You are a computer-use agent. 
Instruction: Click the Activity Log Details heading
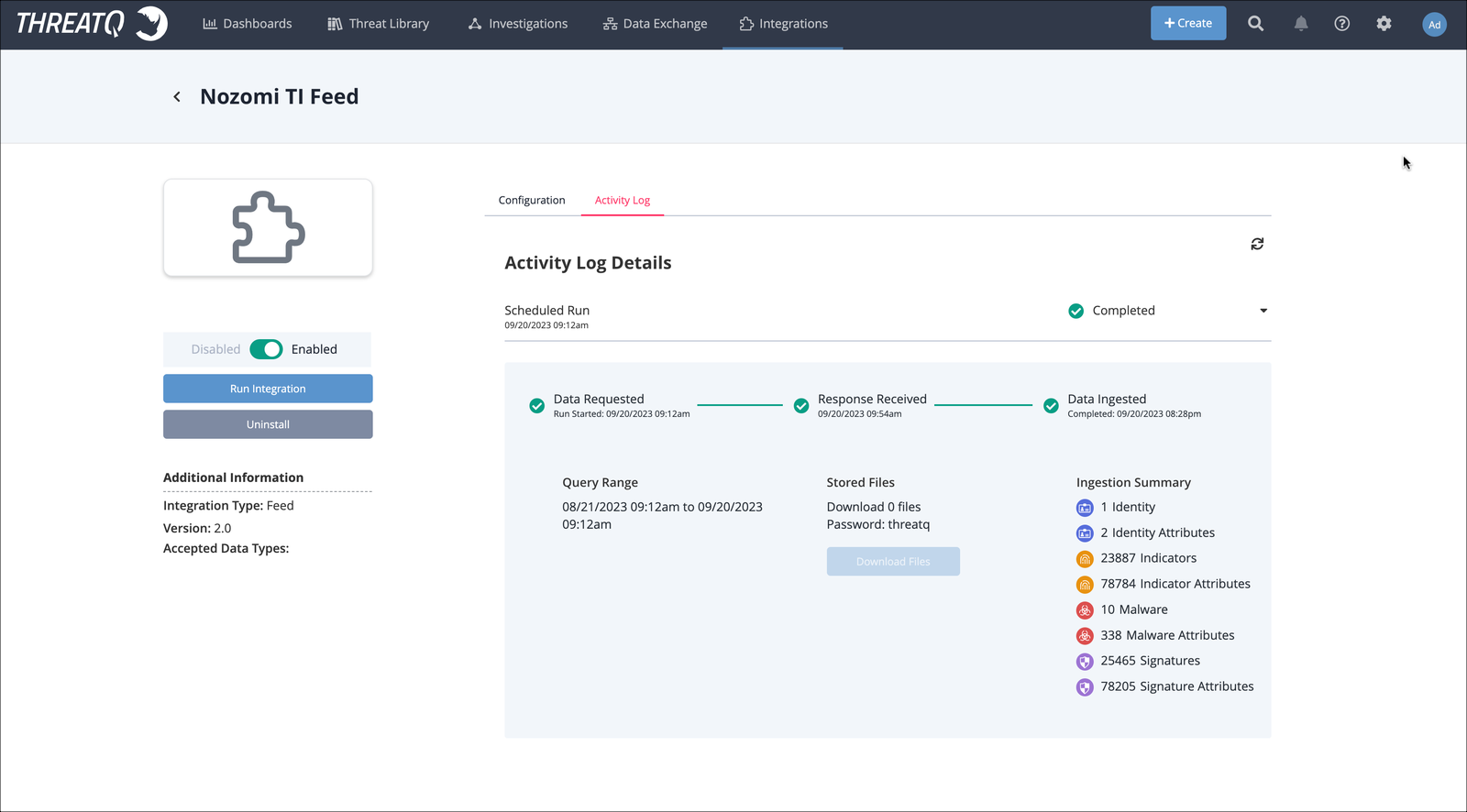pyautogui.click(x=588, y=263)
